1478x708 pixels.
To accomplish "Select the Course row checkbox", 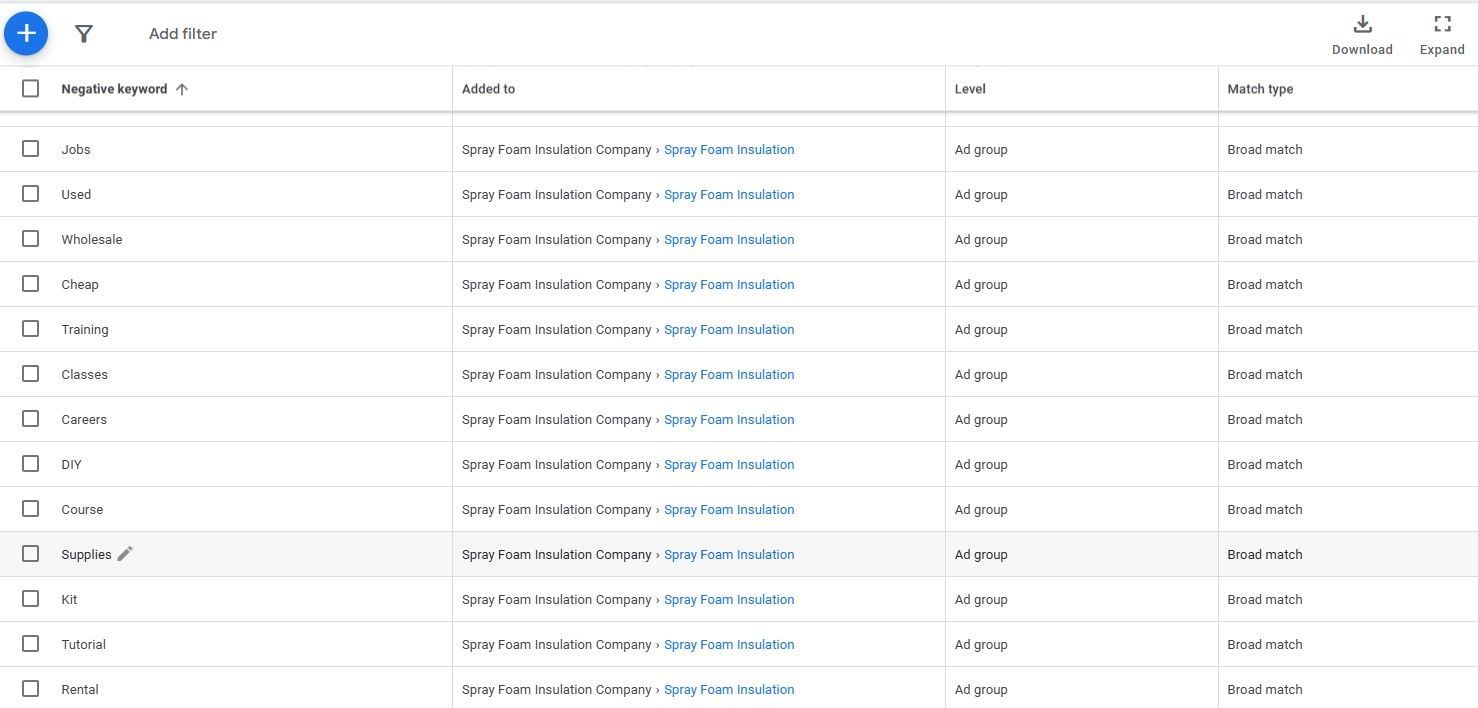I will [31, 508].
